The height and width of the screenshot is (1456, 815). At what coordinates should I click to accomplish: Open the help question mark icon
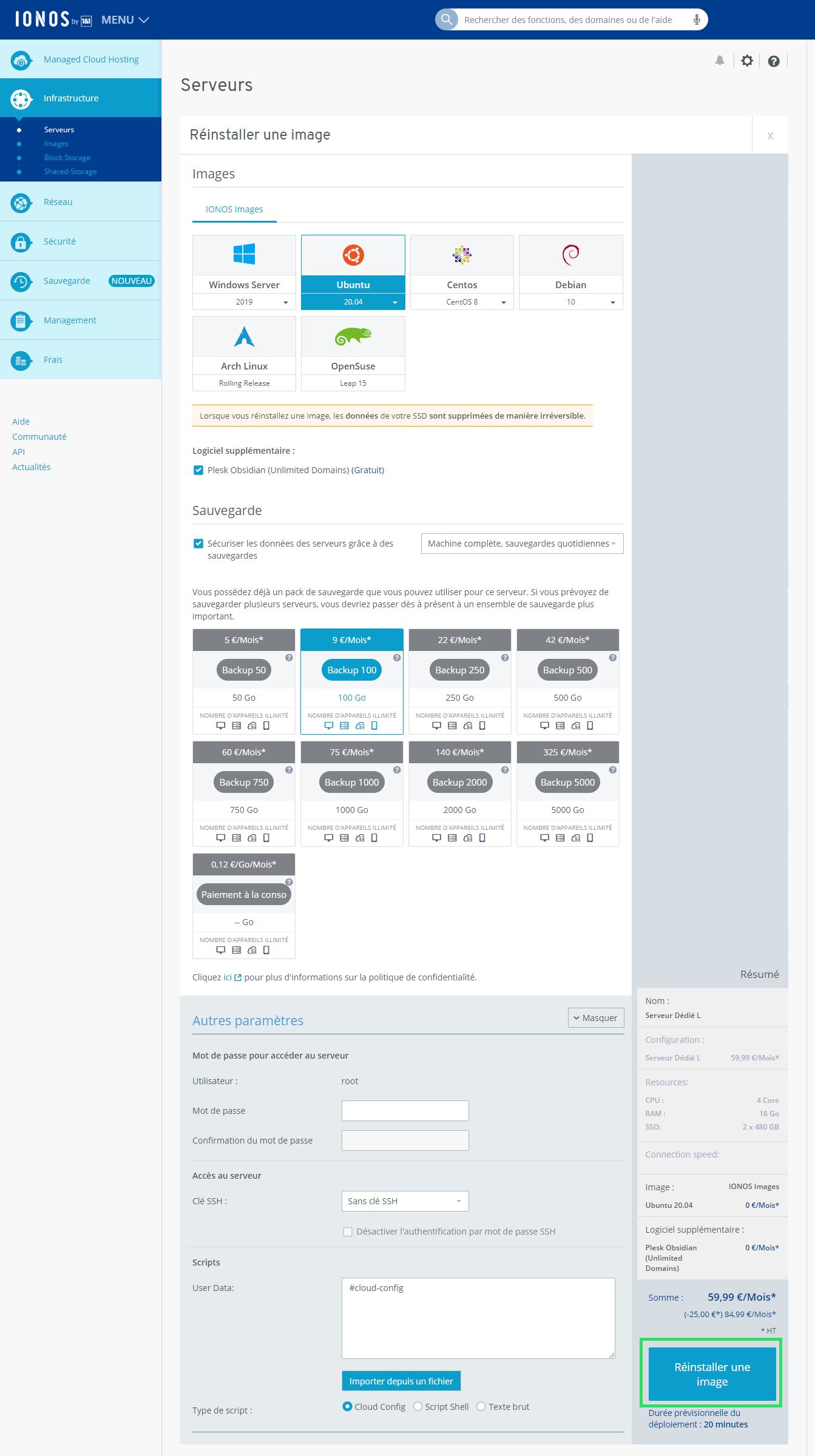pos(774,61)
